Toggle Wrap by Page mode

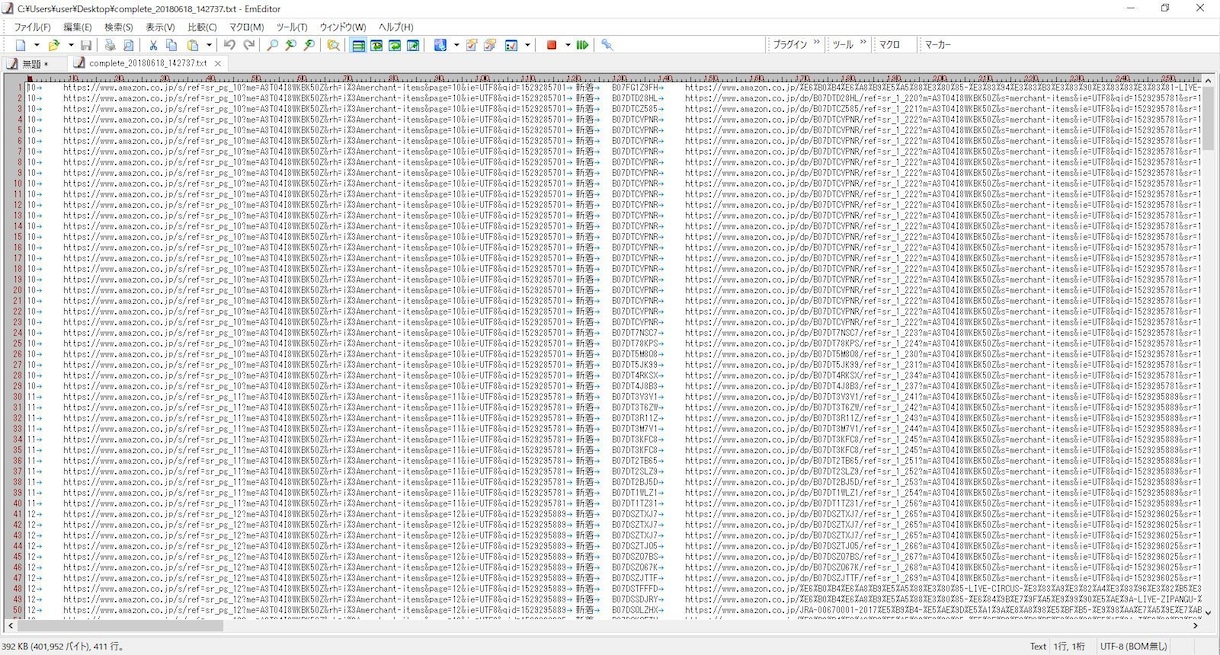413,45
